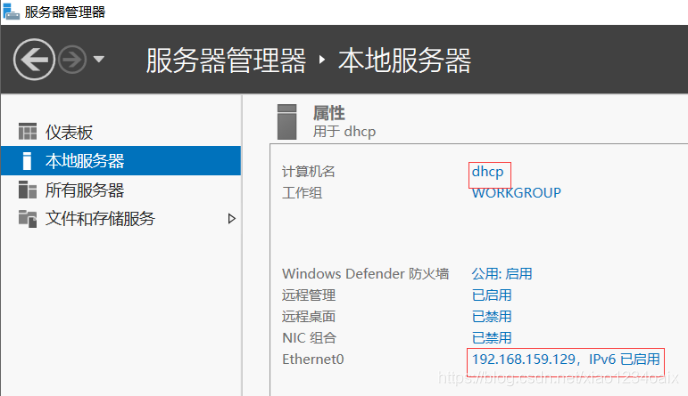
Task: Click the Server Manager title bar icon
Action: 11,11
